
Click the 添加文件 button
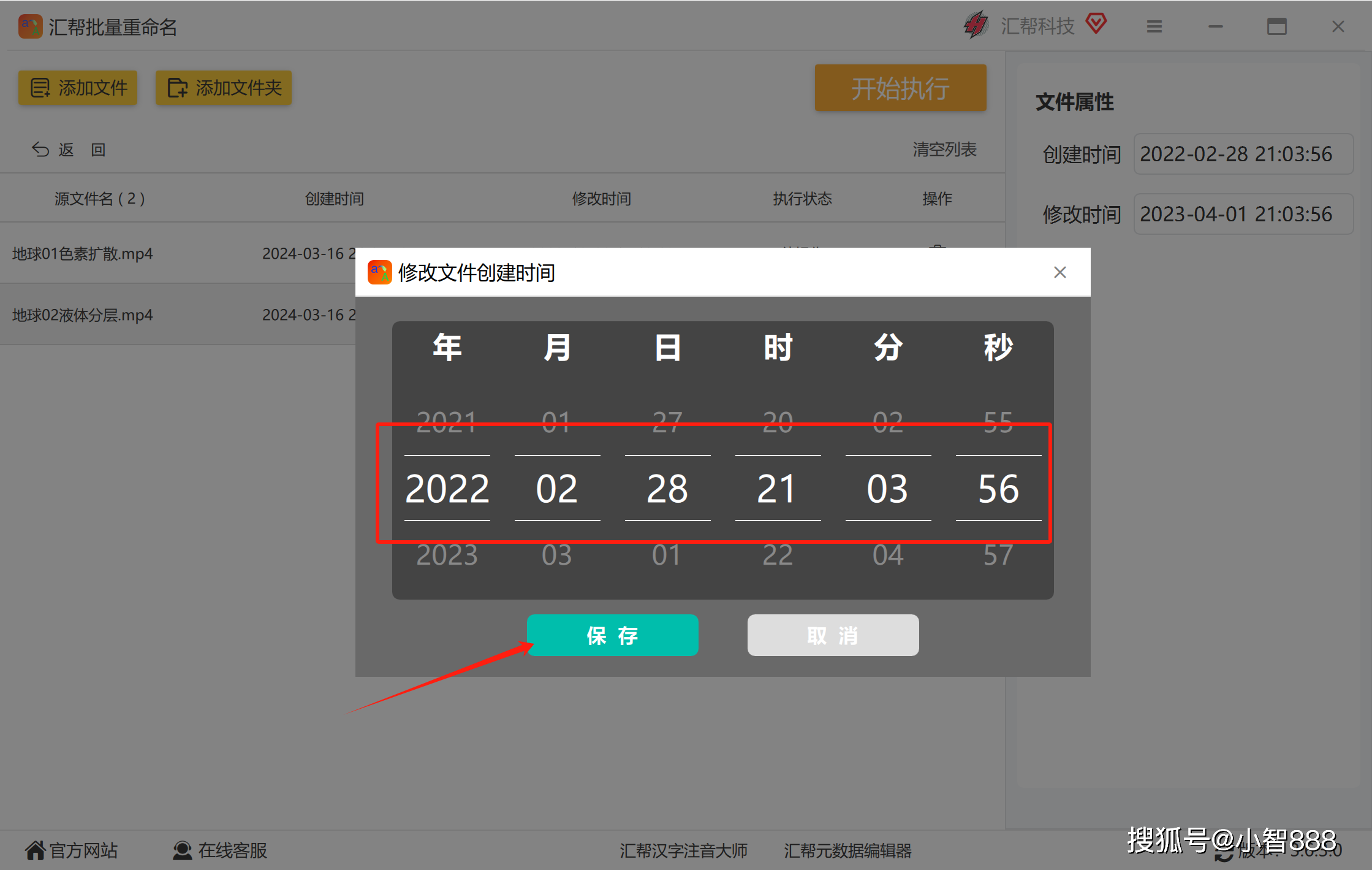[78, 88]
